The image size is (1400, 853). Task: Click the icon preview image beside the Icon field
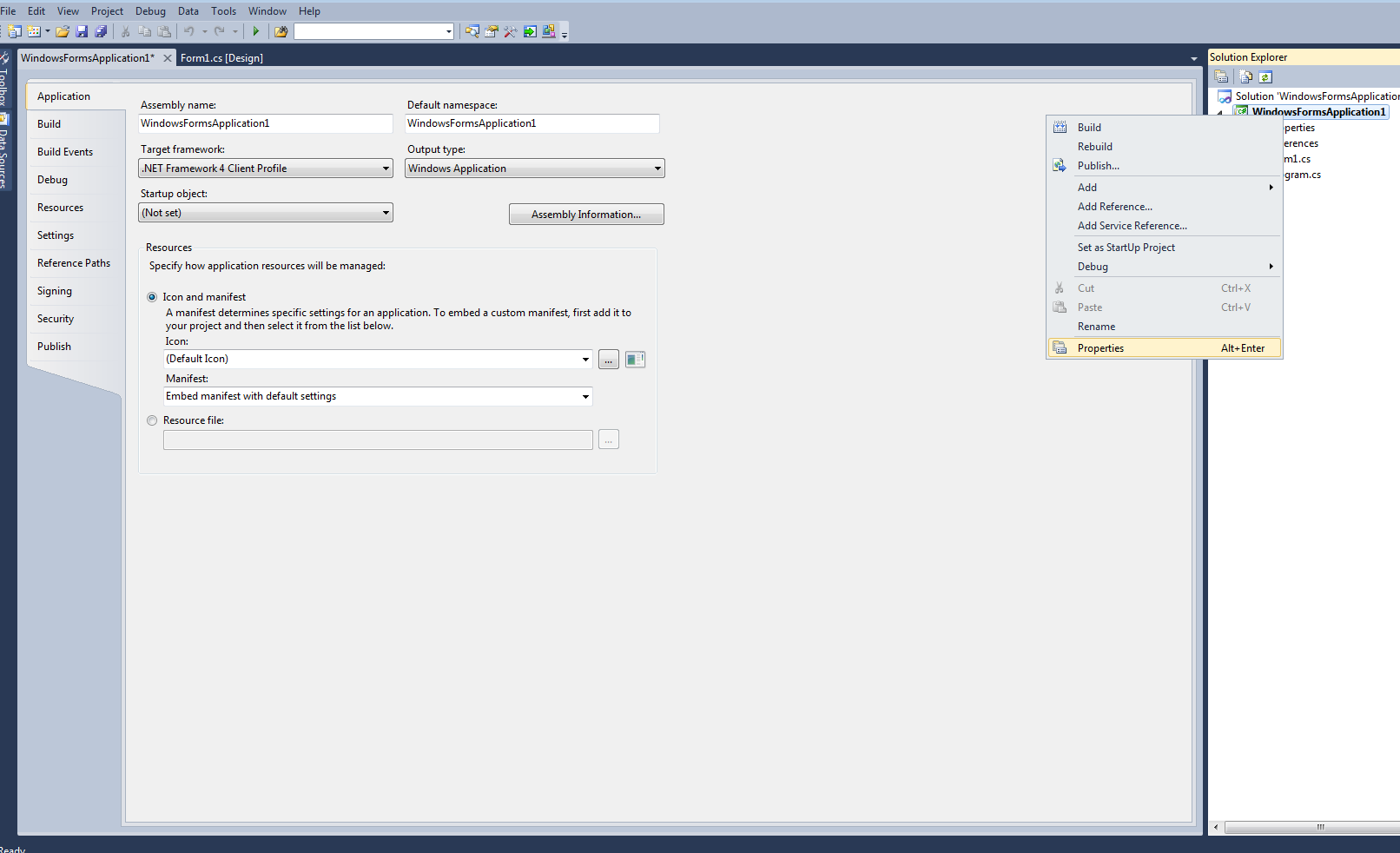click(636, 360)
